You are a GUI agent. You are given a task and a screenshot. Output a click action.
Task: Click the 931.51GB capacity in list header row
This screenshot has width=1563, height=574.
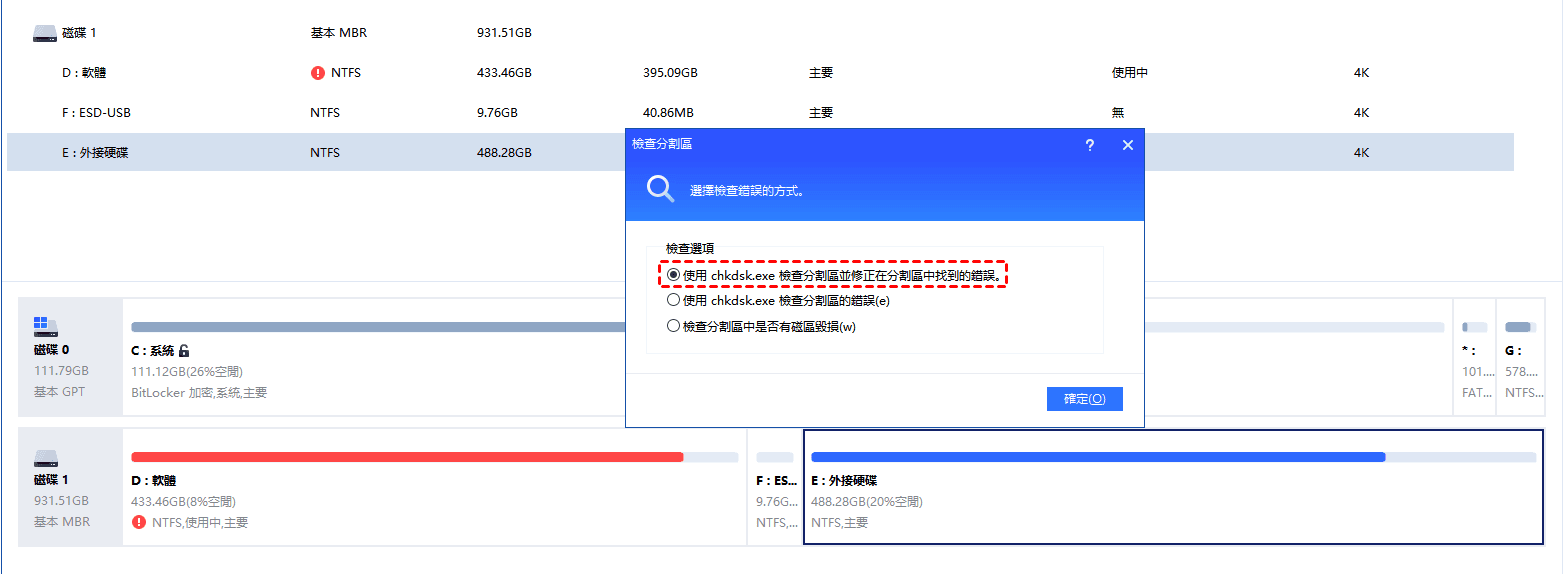click(504, 33)
